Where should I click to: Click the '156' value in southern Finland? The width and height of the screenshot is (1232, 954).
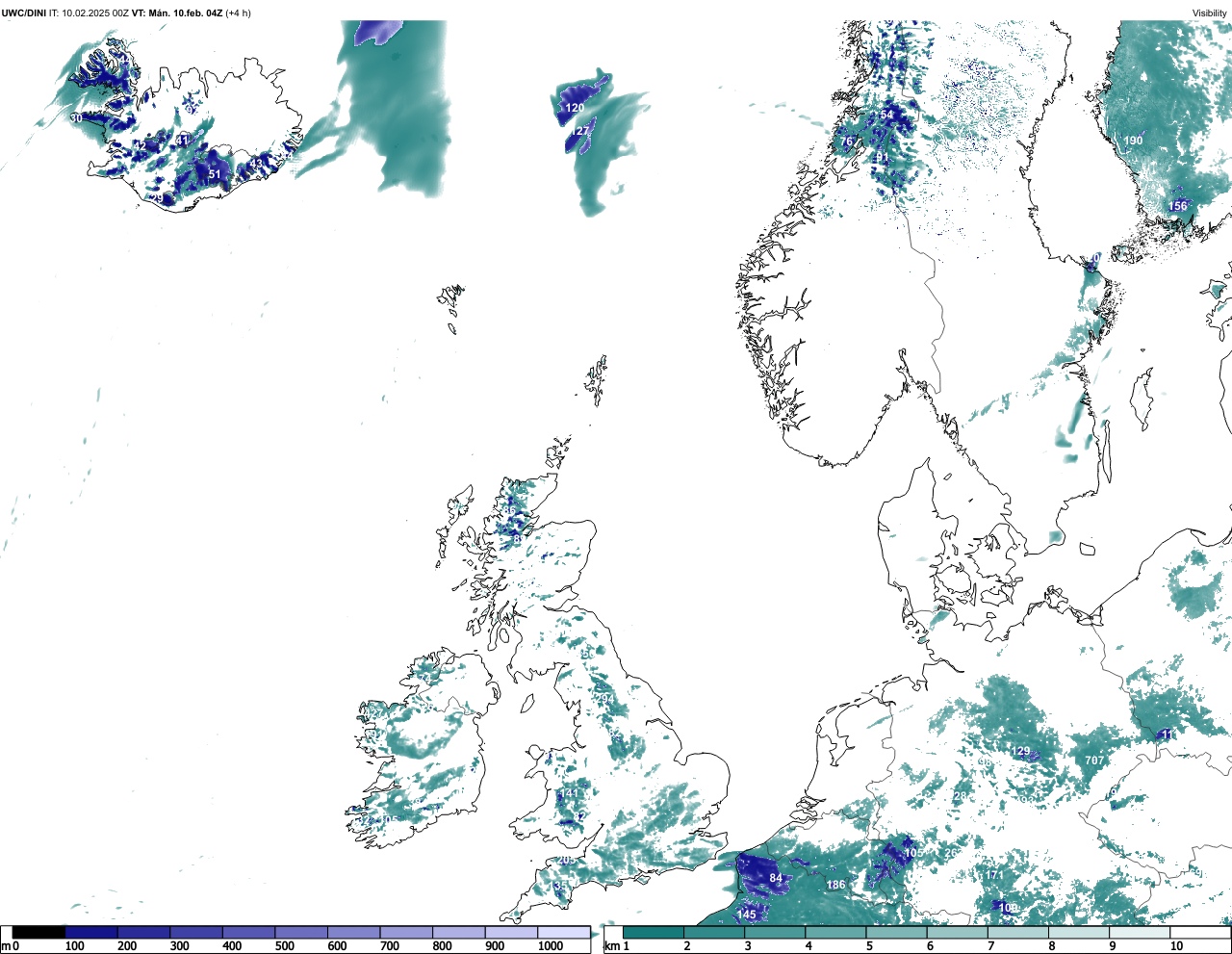click(x=1178, y=206)
